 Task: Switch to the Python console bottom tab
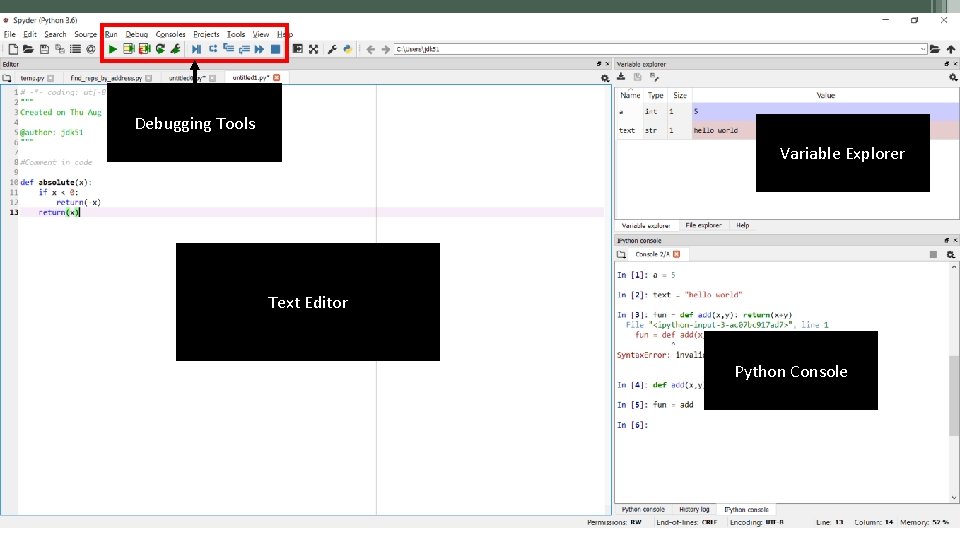(643, 509)
